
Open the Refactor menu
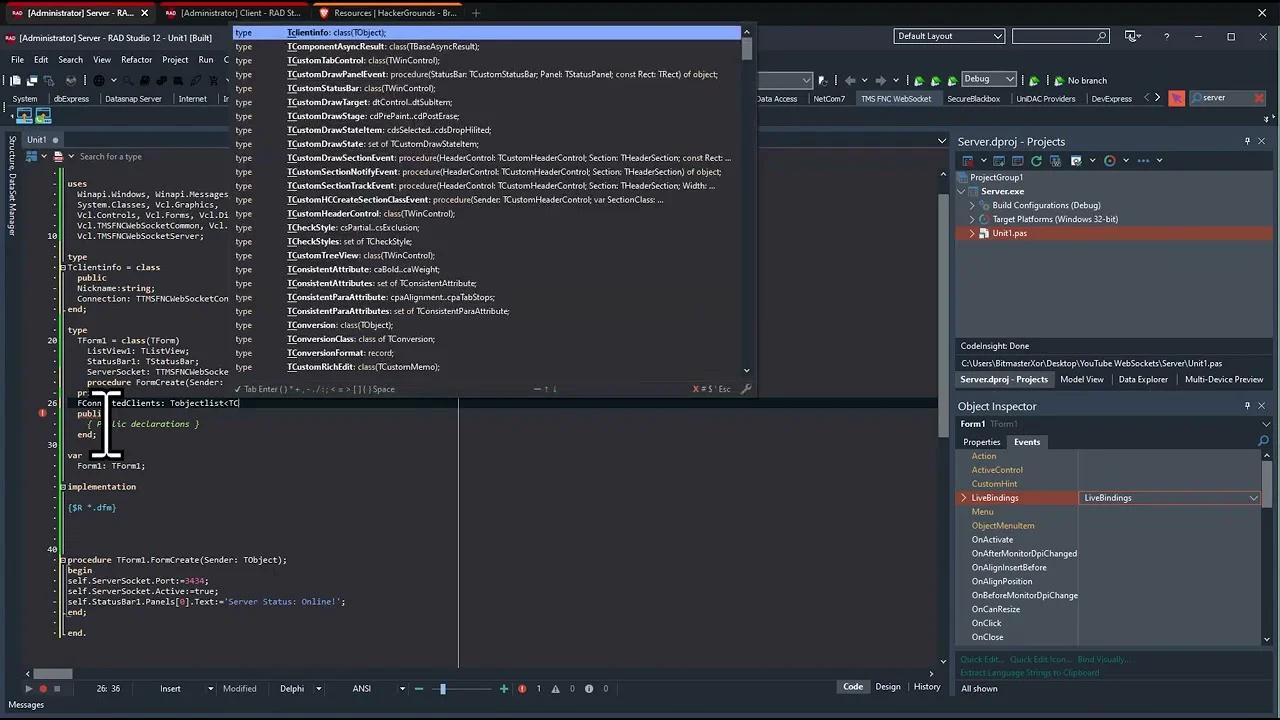[x=136, y=60]
